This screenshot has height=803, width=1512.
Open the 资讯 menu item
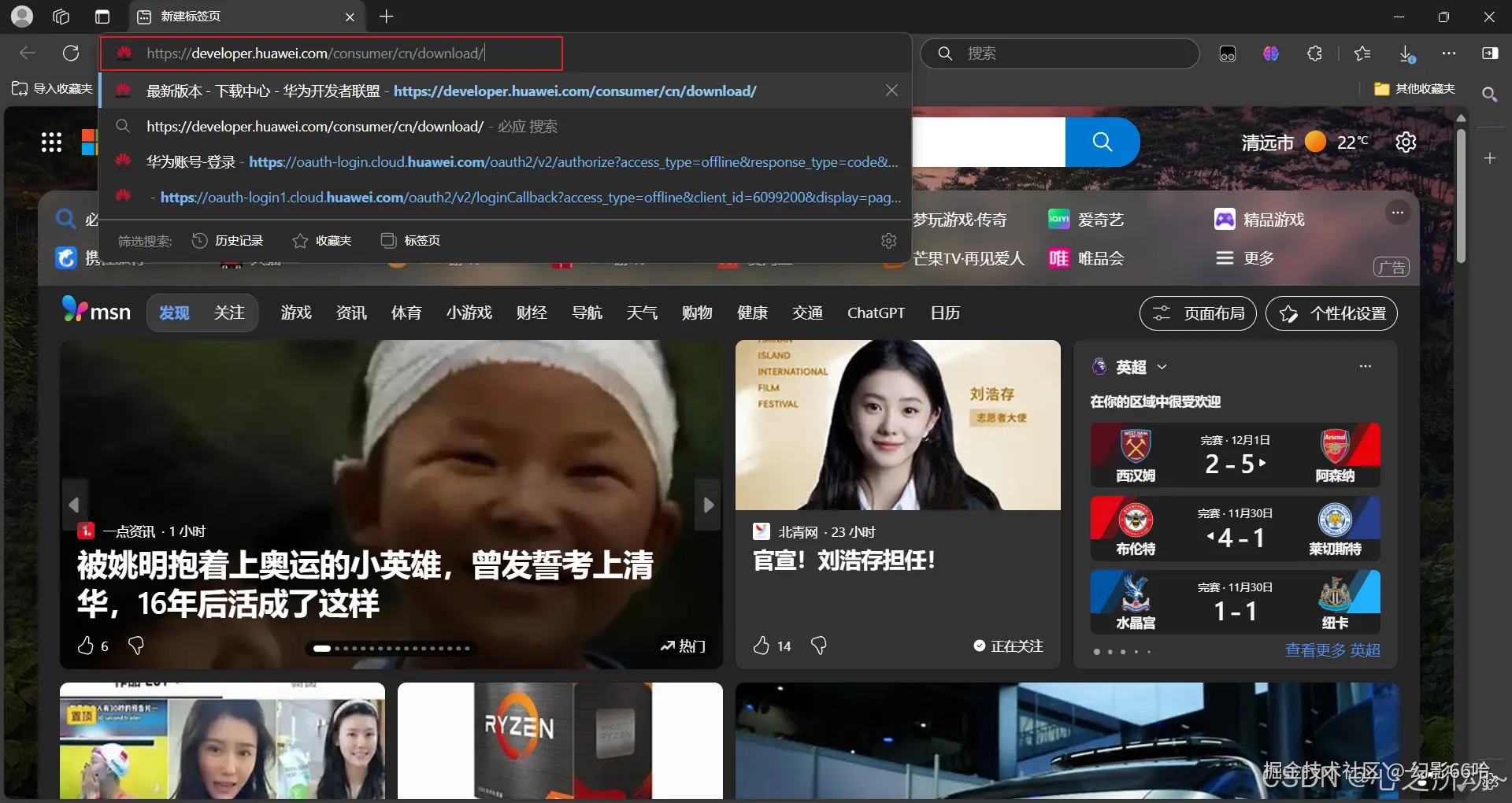(351, 313)
